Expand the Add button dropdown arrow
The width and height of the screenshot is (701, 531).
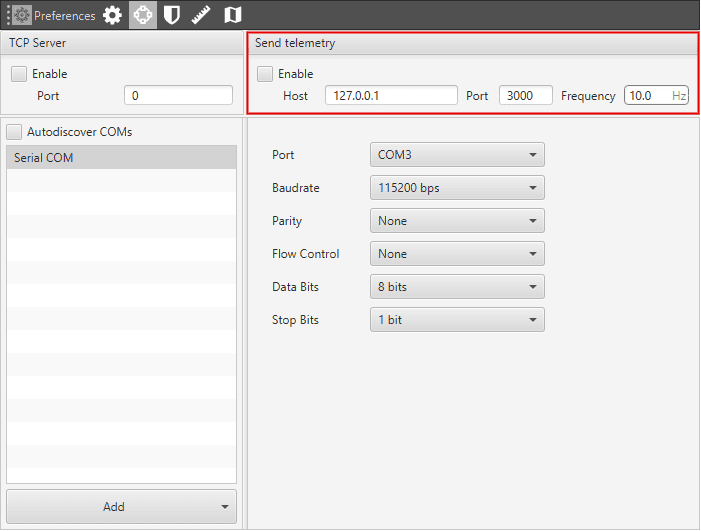(225, 507)
